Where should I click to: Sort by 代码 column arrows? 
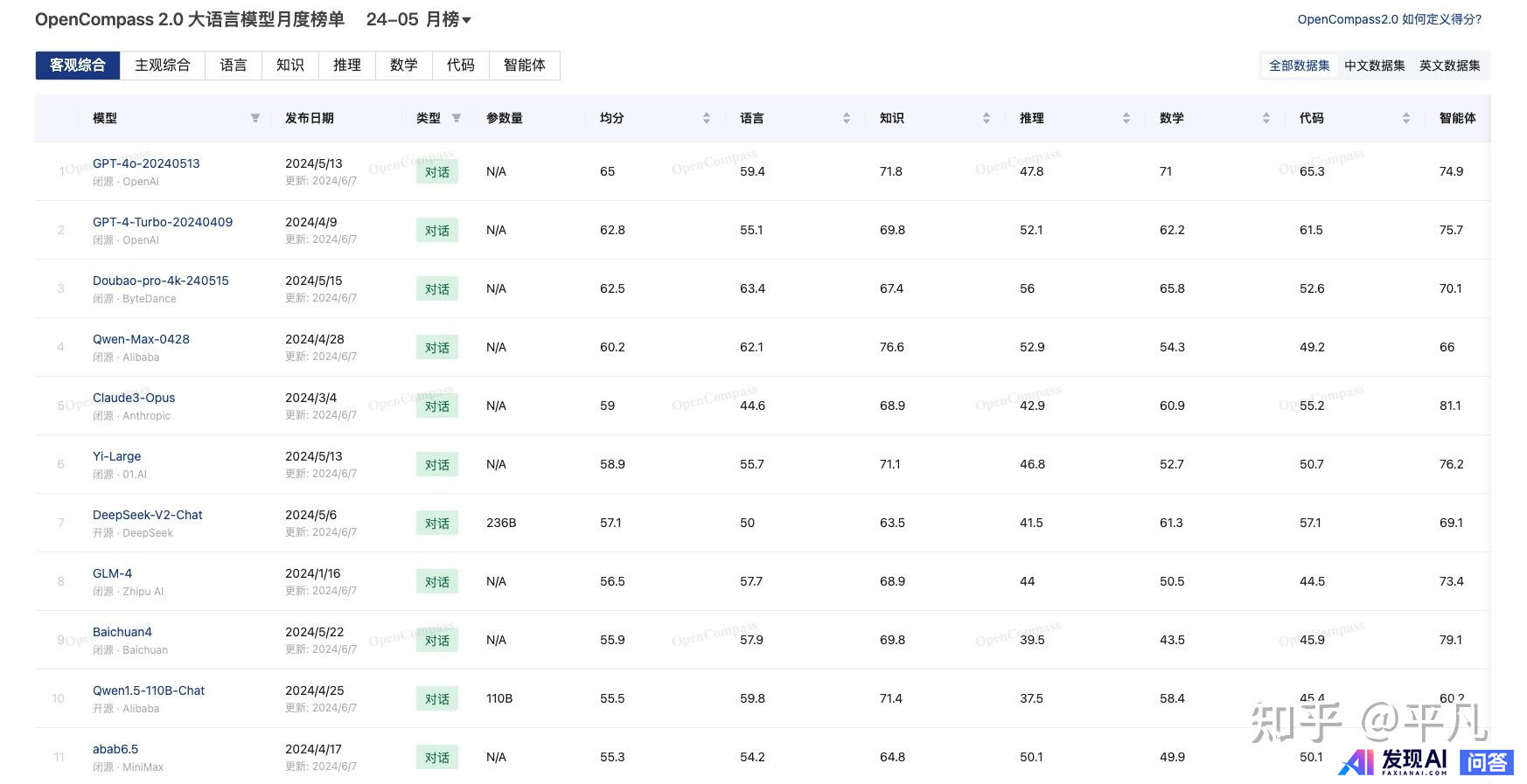(1406, 118)
